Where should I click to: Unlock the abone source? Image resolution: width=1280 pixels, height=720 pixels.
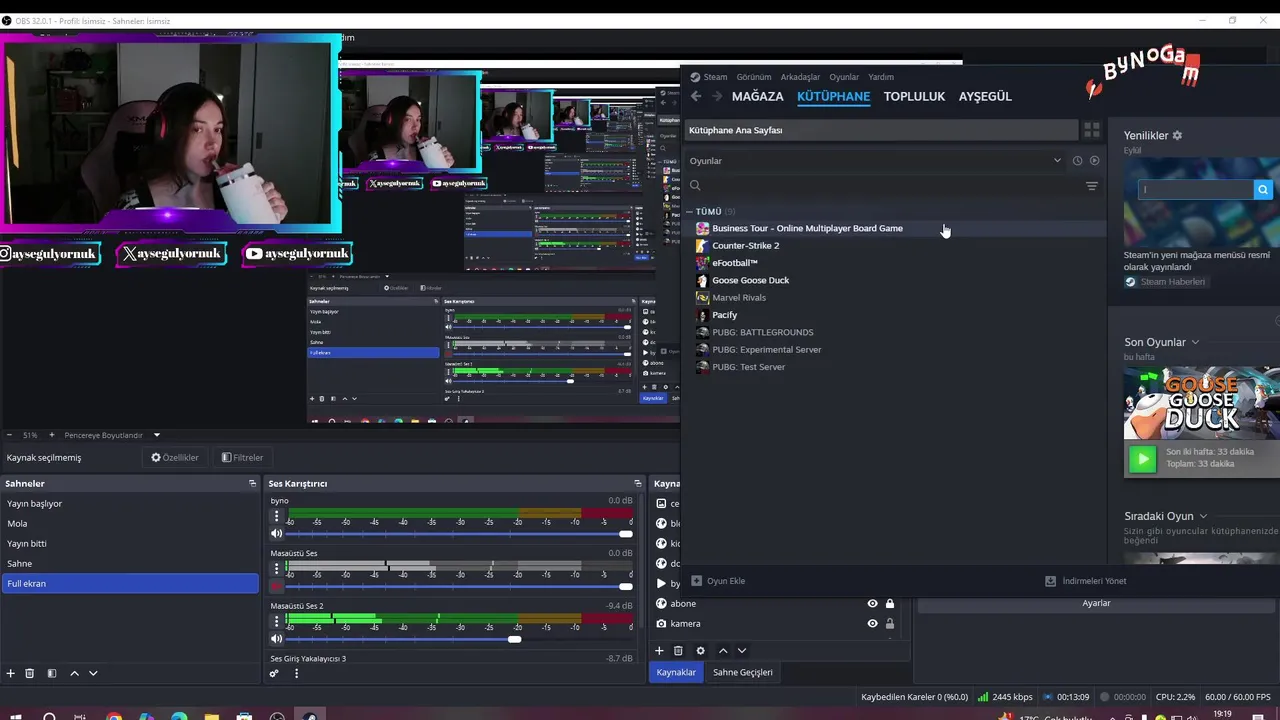[890, 604]
